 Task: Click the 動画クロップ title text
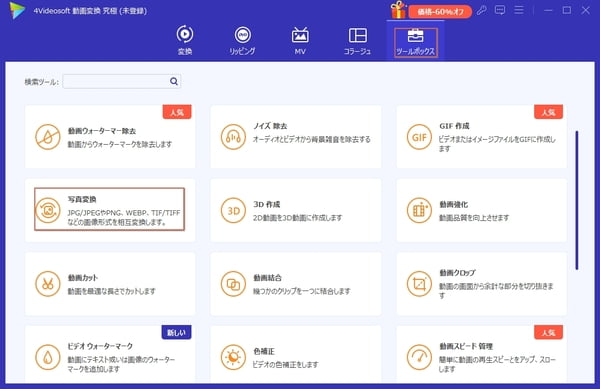[457, 273]
